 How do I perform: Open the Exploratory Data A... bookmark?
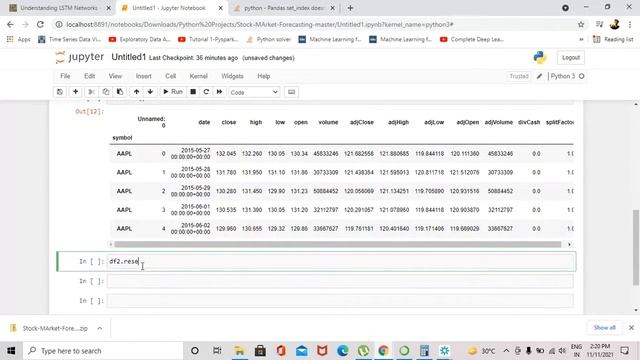click(140, 39)
